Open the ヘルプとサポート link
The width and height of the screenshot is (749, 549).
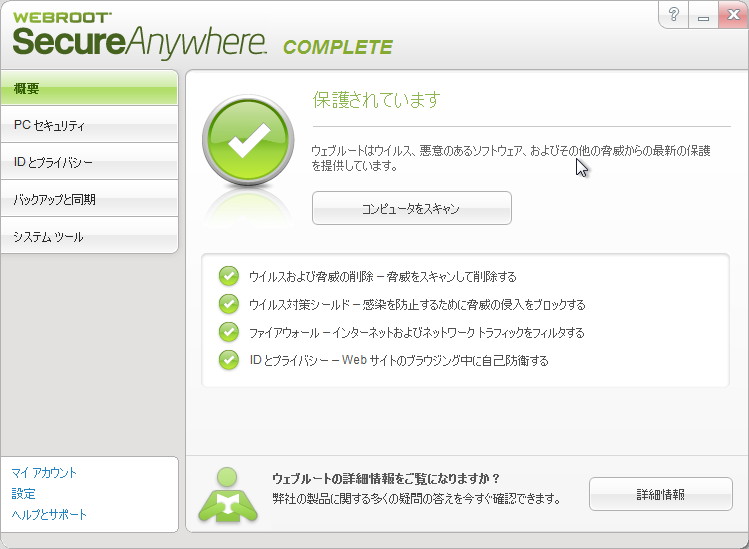click(x=49, y=515)
